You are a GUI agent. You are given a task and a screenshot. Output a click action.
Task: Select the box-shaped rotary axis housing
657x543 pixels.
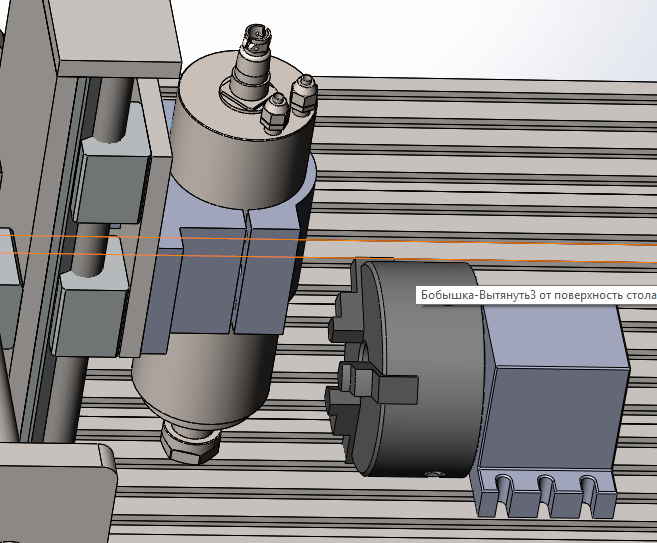click(550, 390)
